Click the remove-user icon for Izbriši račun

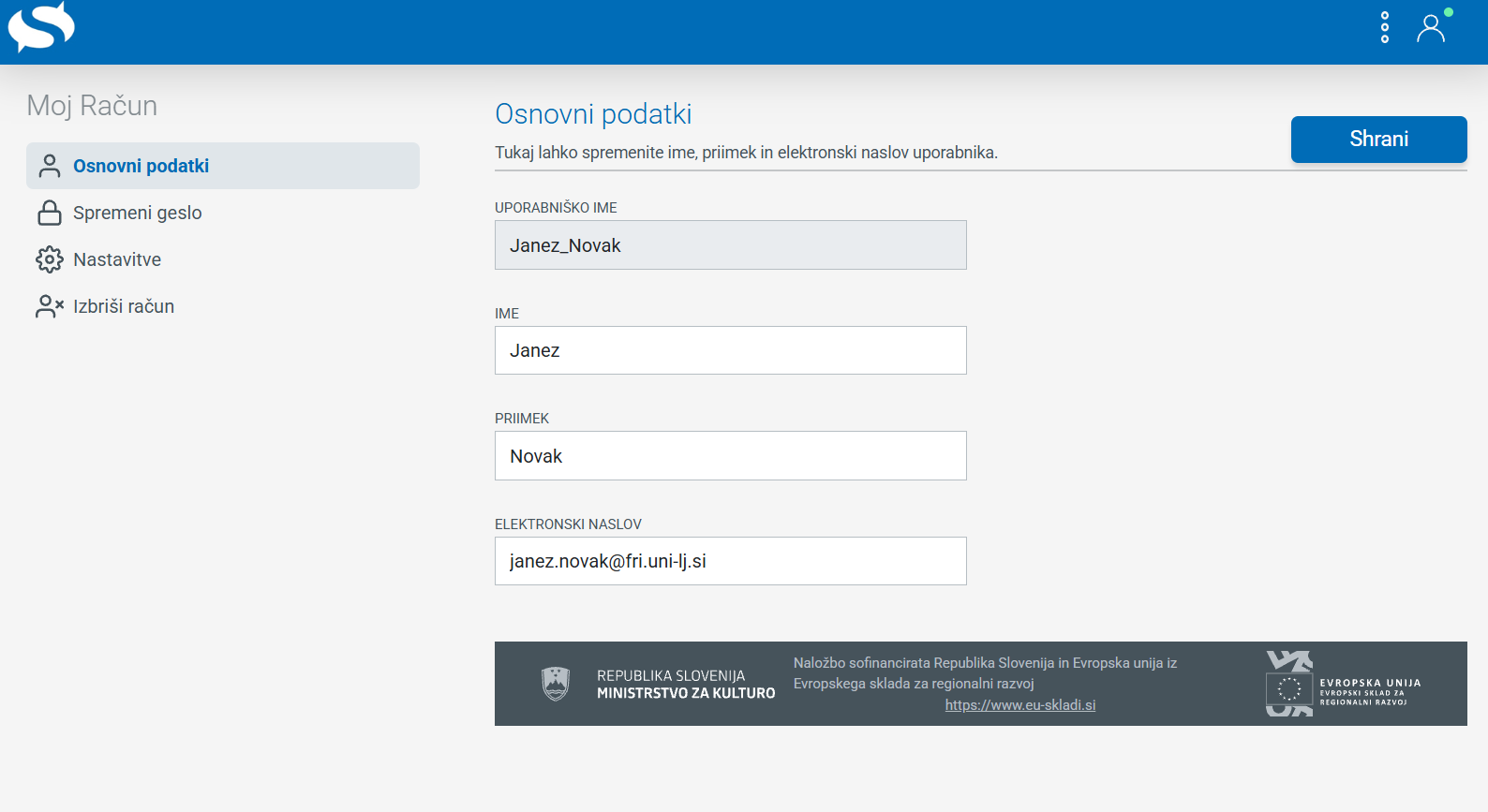[x=50, y=306]
